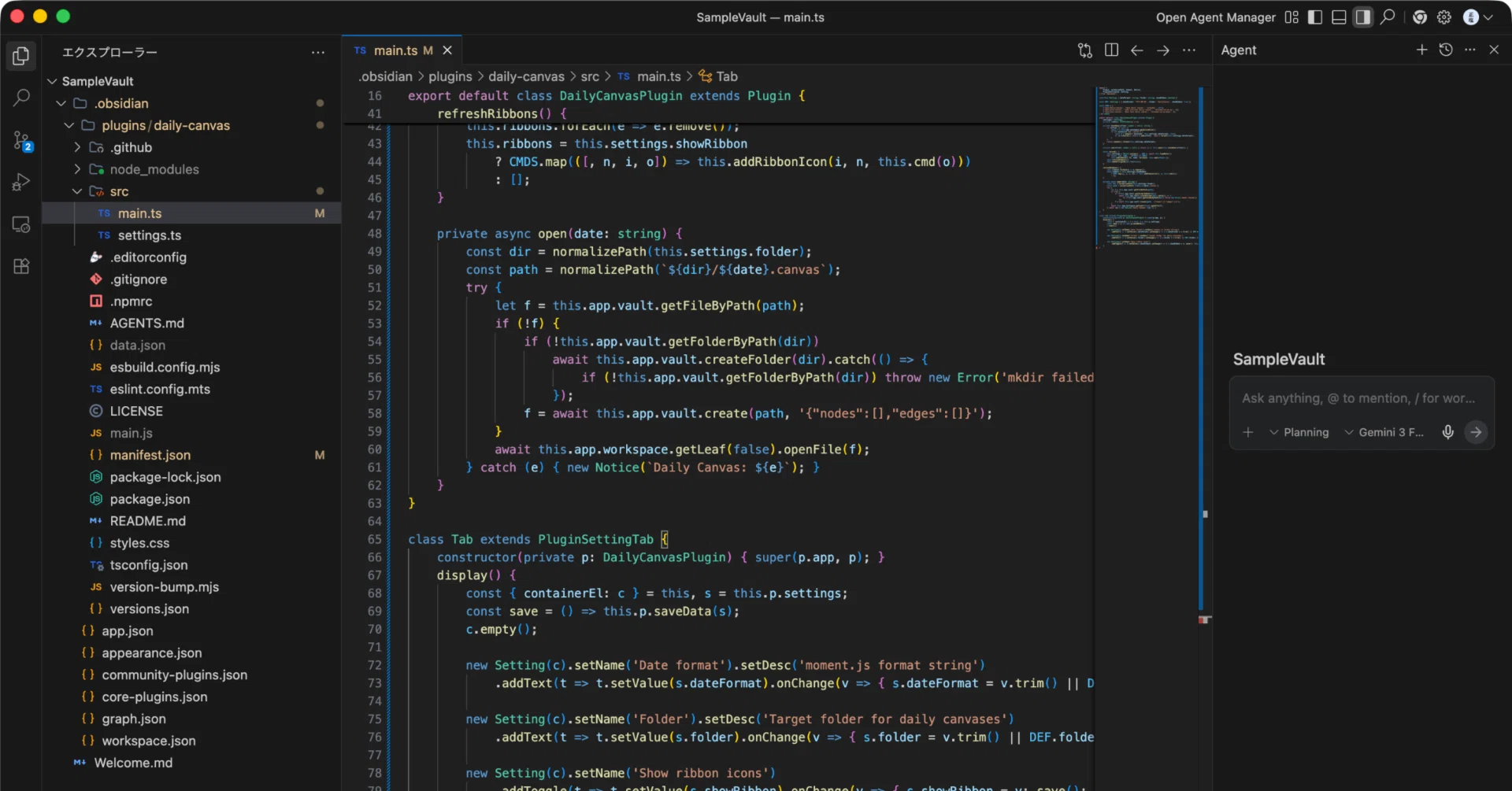Open the Search view in activity bar
The image size is (1512, 791).
(21, 98)
